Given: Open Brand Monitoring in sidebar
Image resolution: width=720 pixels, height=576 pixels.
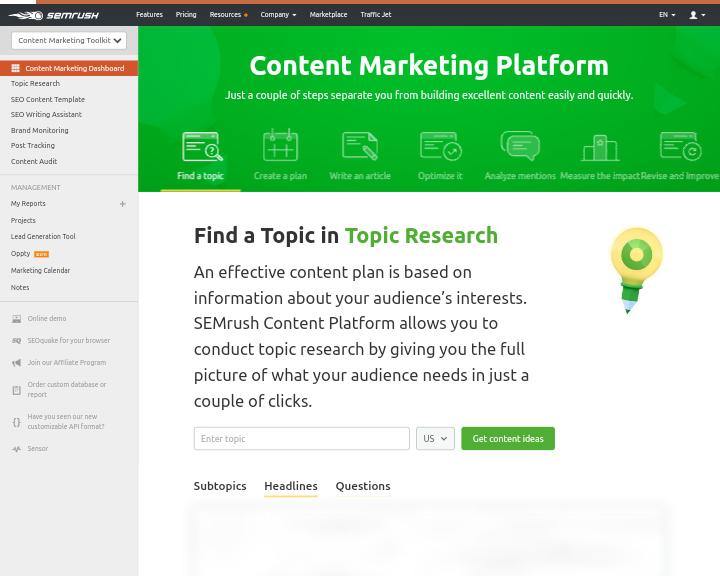Looking at the screenshot, I should click(39, 130).
